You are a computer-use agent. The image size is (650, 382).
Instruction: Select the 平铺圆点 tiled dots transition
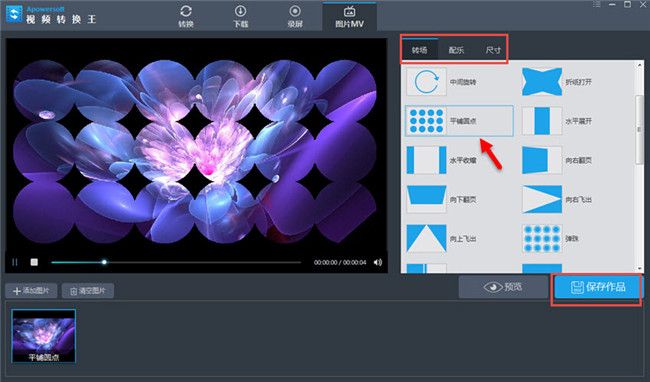click(459, 121)
